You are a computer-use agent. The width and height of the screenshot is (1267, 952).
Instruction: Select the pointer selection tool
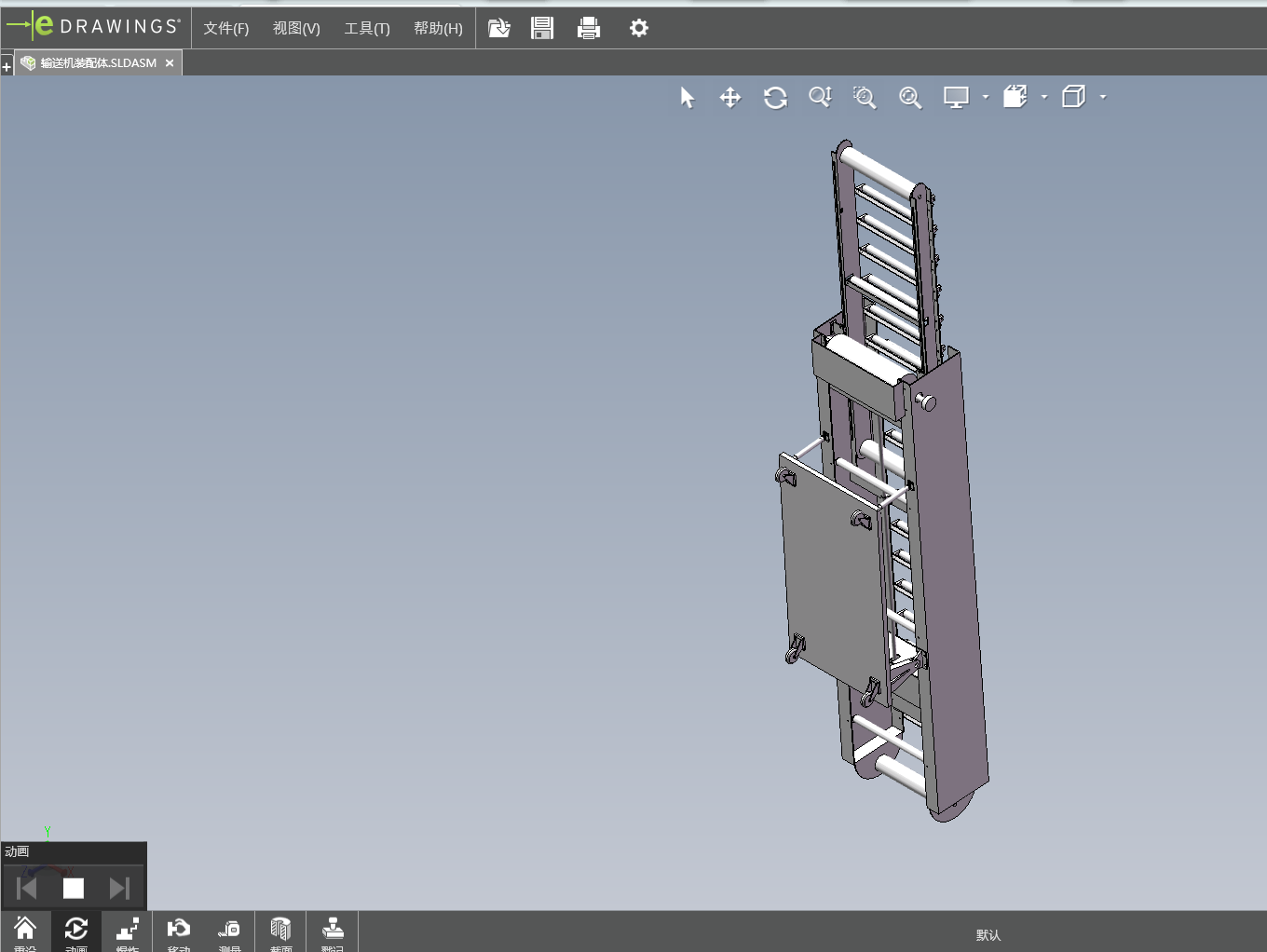[688, 98]
